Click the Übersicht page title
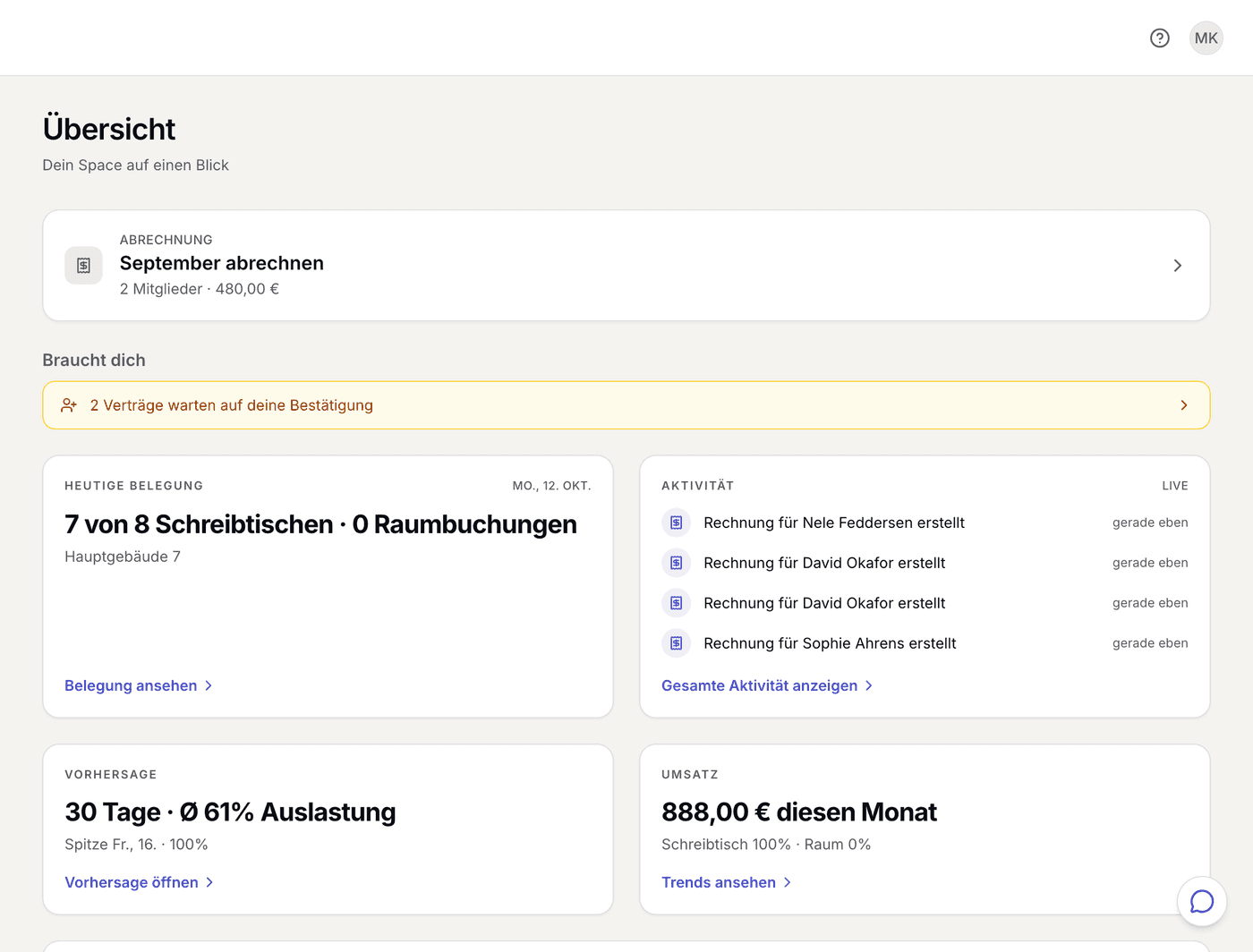 click(x=109, y=129)
